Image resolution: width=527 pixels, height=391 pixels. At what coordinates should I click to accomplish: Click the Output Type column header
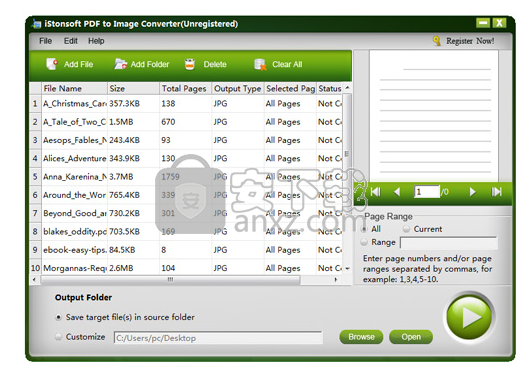coord(238,88)
